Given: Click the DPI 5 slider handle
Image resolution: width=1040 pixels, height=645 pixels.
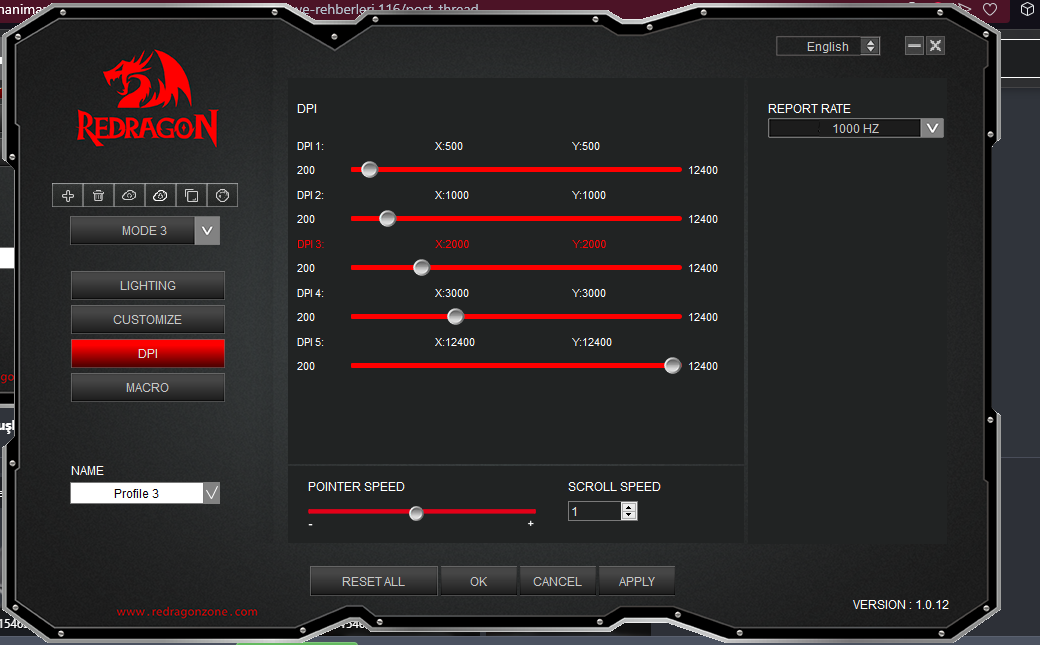Looking at the screenshot, I should [x=672, y=366].
